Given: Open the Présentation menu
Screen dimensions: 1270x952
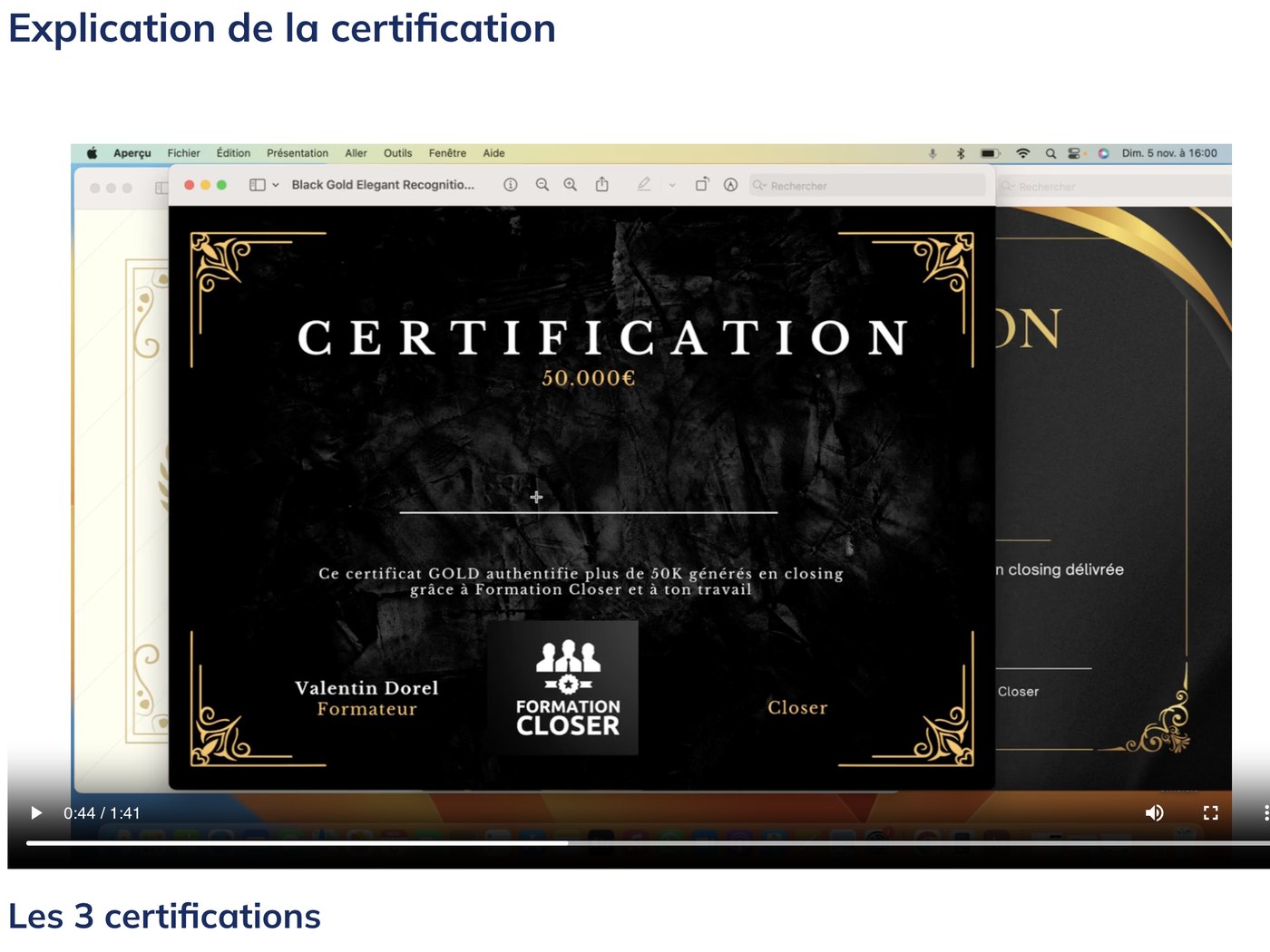Looking at the screenshot, I should coord(298,153).
